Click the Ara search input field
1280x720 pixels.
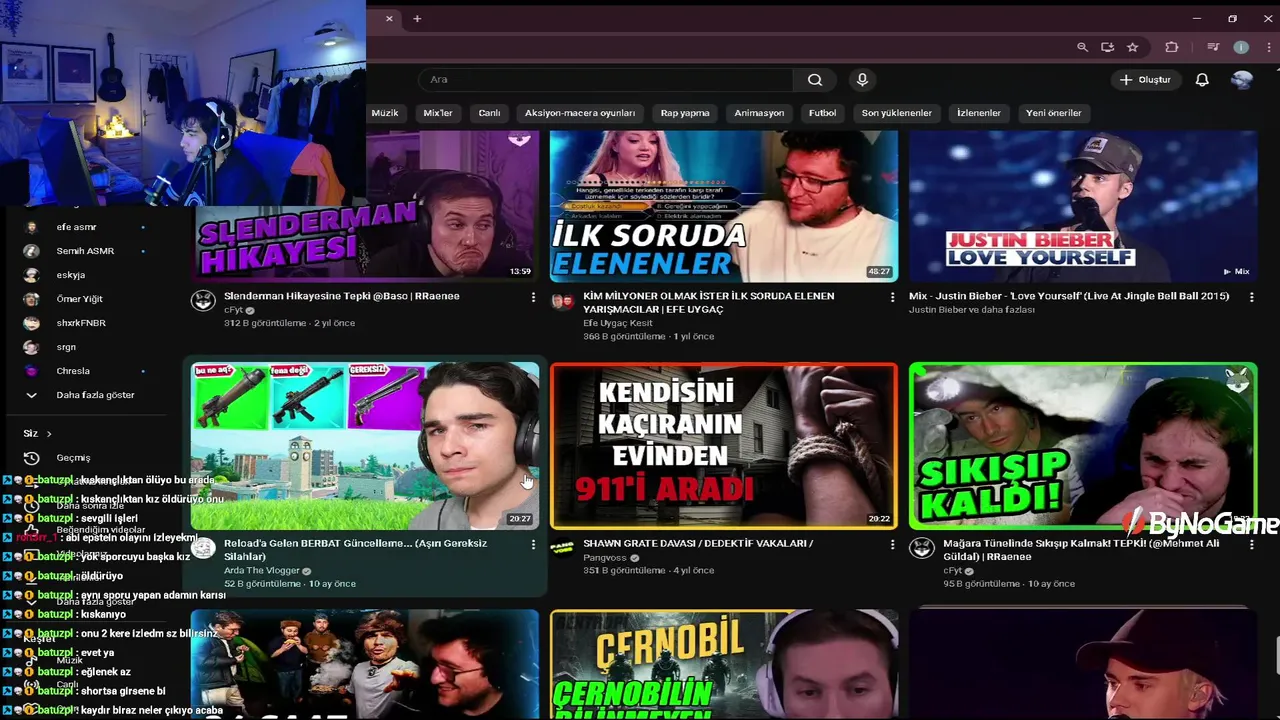(x=605, y=80)
